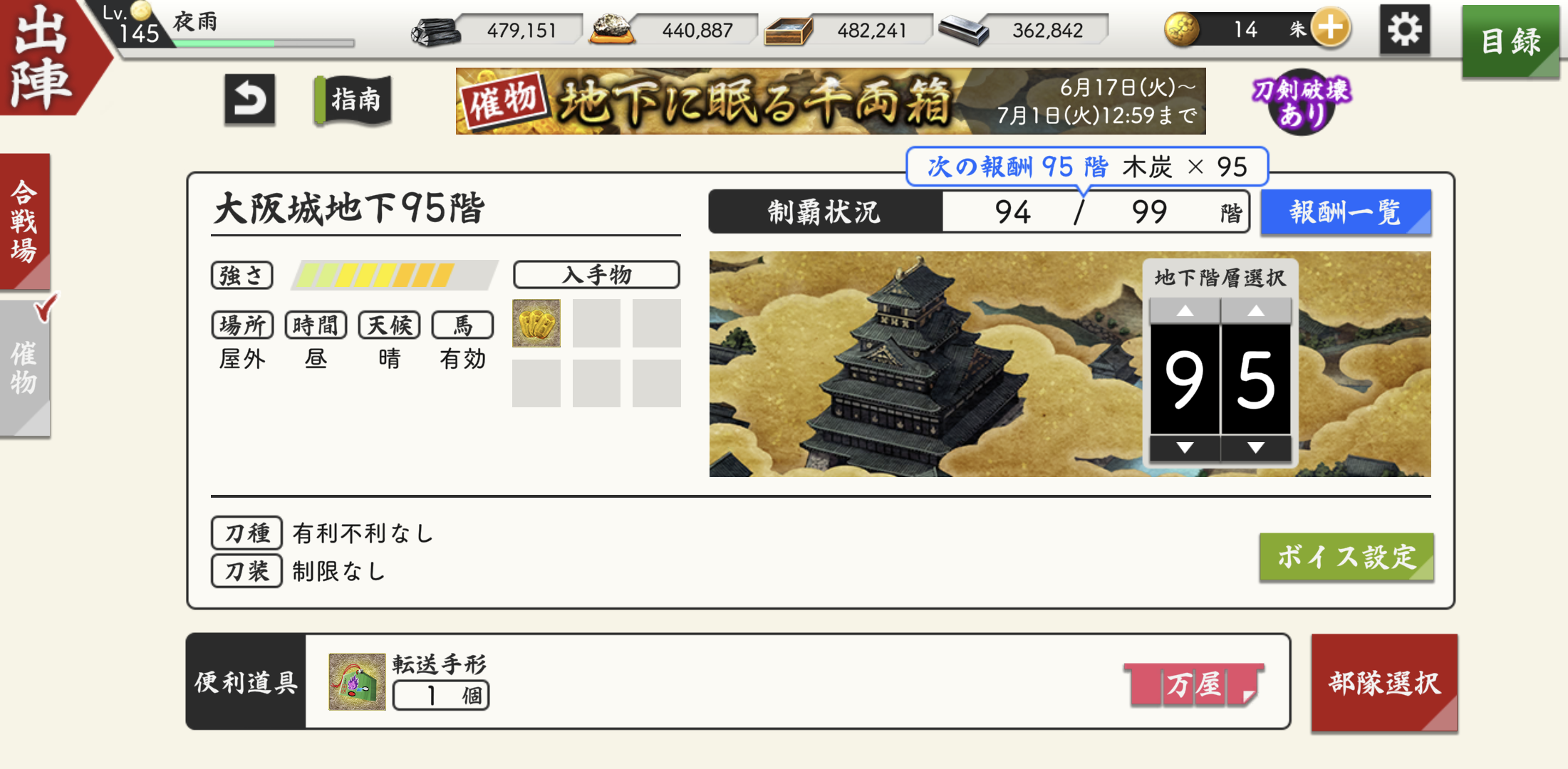Decrease the tens digit floor arrow
This screenshot has width=1568, height=769.
click(x=1185, y=448)
